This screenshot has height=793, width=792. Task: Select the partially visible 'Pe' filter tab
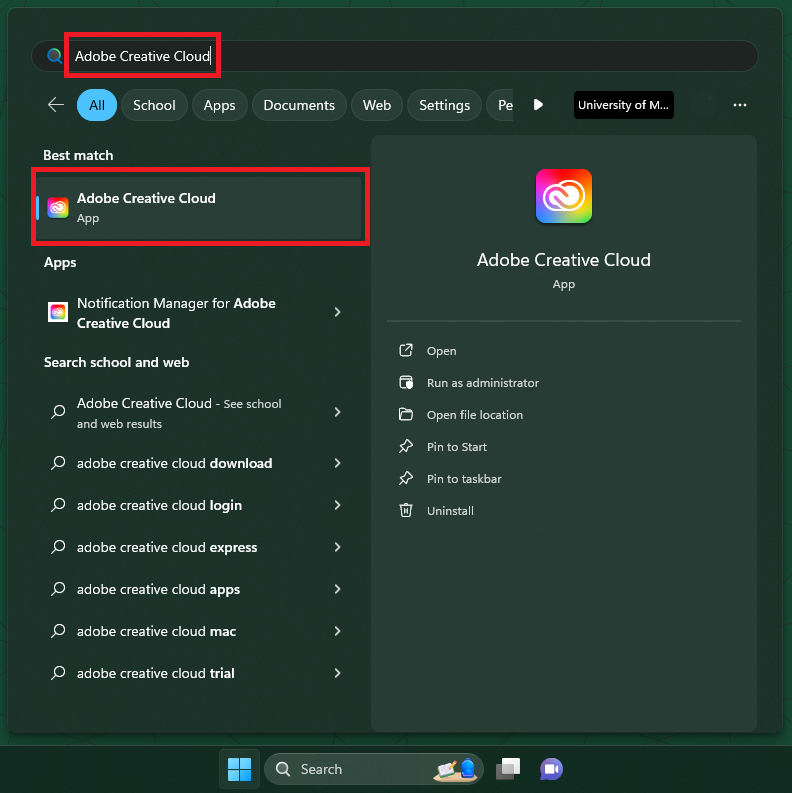click(x=500, y=105)
